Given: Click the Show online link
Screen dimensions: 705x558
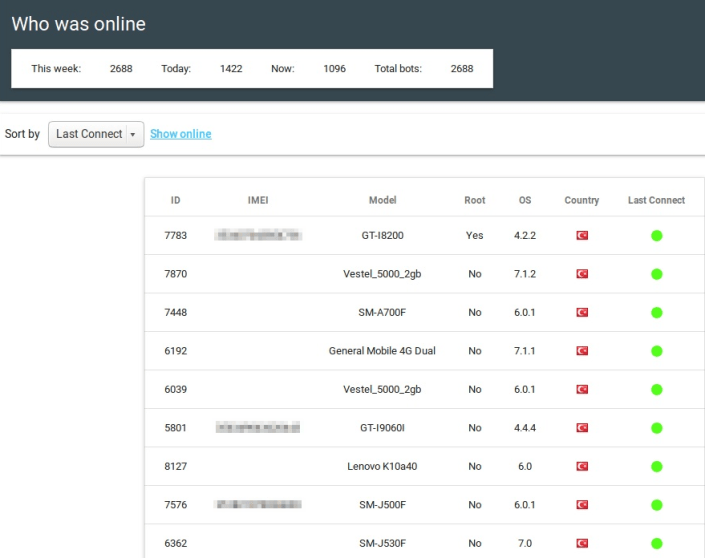Looking at the screenshot, I should [181, 134].
